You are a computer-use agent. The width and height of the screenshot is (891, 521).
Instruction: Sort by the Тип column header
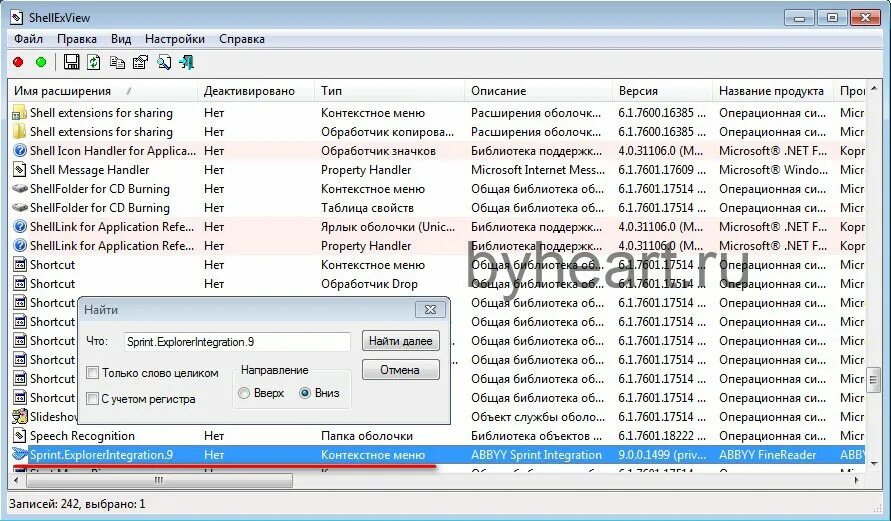click(x=390, y=91)
